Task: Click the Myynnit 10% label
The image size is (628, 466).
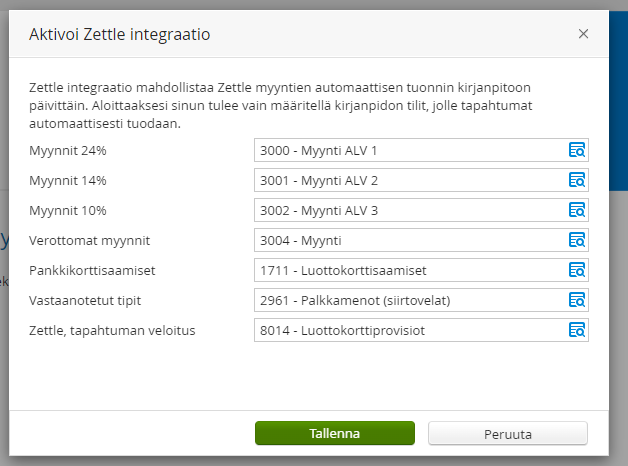Action: pyautogui.click(x=68, y=211)
